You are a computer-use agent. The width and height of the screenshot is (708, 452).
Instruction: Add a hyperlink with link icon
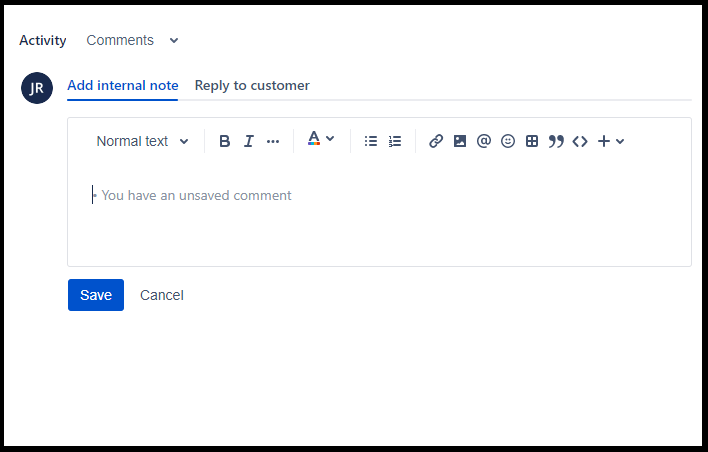point(436,141)
